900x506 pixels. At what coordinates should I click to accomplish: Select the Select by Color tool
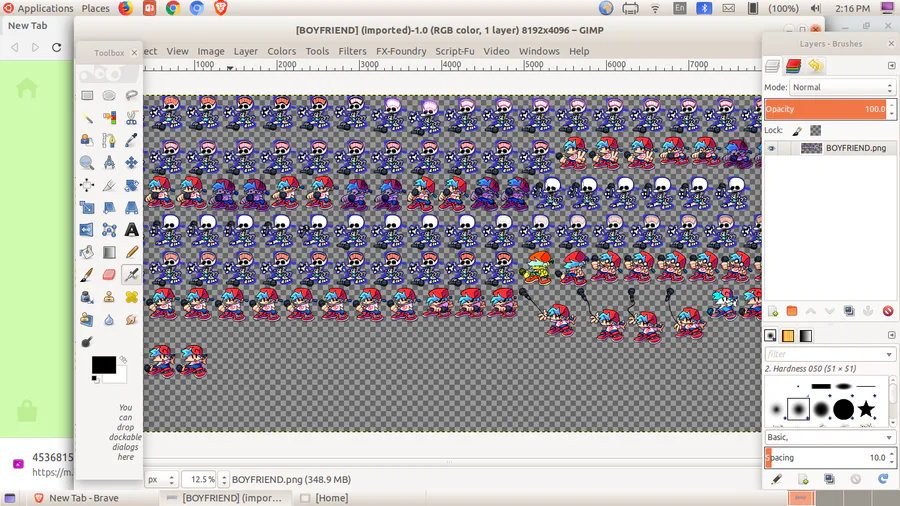coord(109,118)
